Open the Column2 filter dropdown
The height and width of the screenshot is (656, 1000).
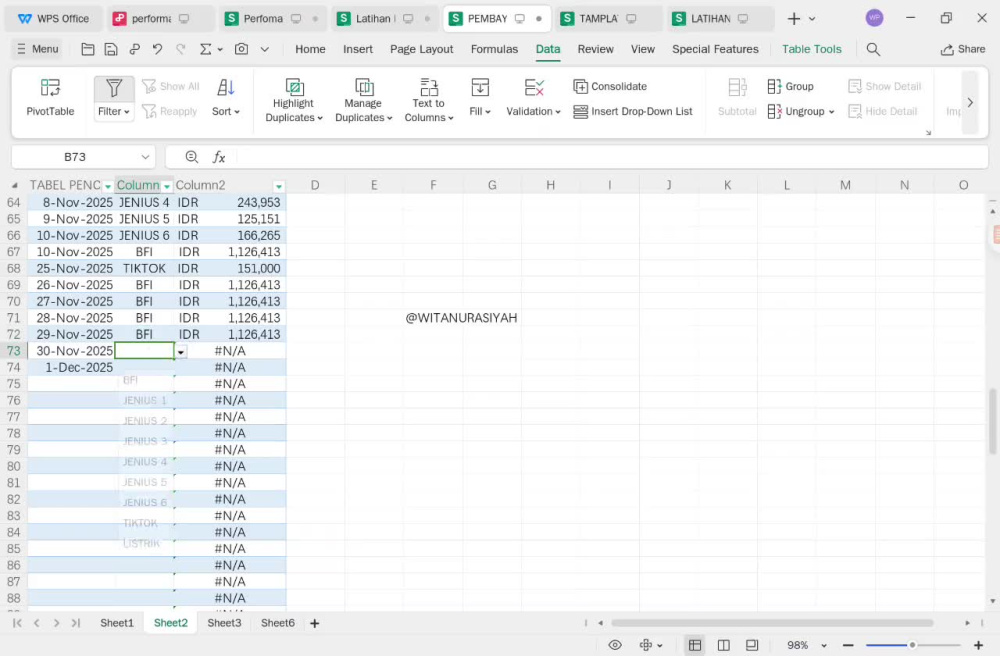point(279,186)
